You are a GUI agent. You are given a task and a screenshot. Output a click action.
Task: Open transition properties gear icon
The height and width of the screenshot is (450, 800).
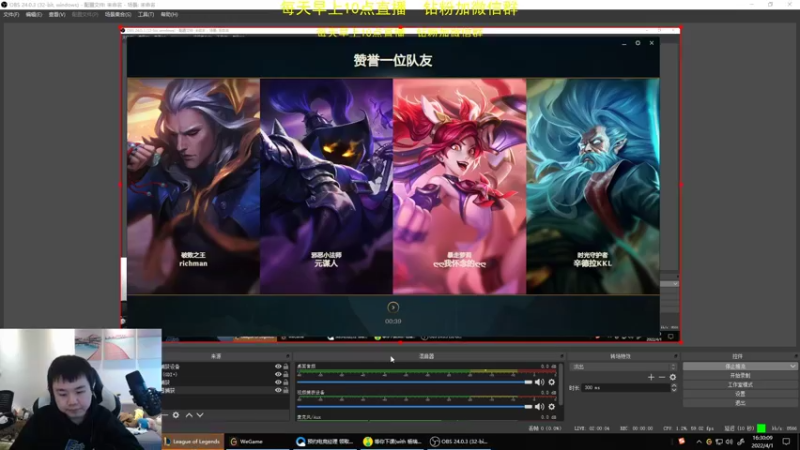point(673,377)
